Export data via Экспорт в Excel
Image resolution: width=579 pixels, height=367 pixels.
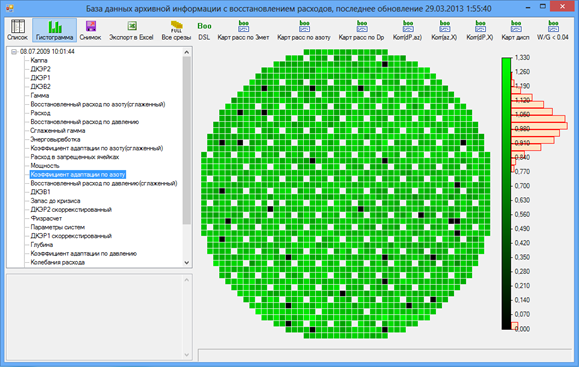click(131, 30)
